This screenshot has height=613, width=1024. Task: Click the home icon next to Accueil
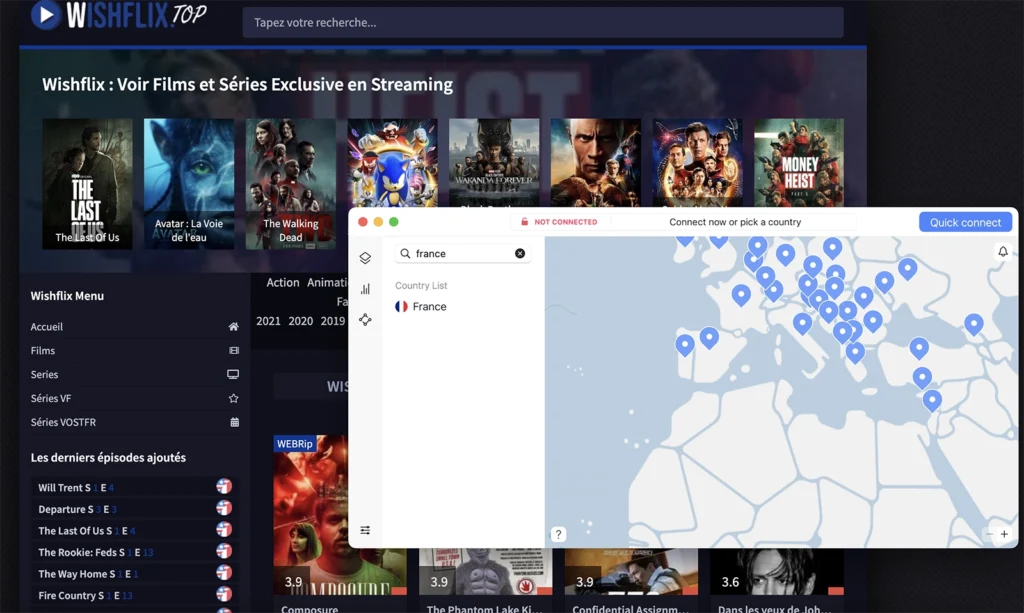[233, 326]
